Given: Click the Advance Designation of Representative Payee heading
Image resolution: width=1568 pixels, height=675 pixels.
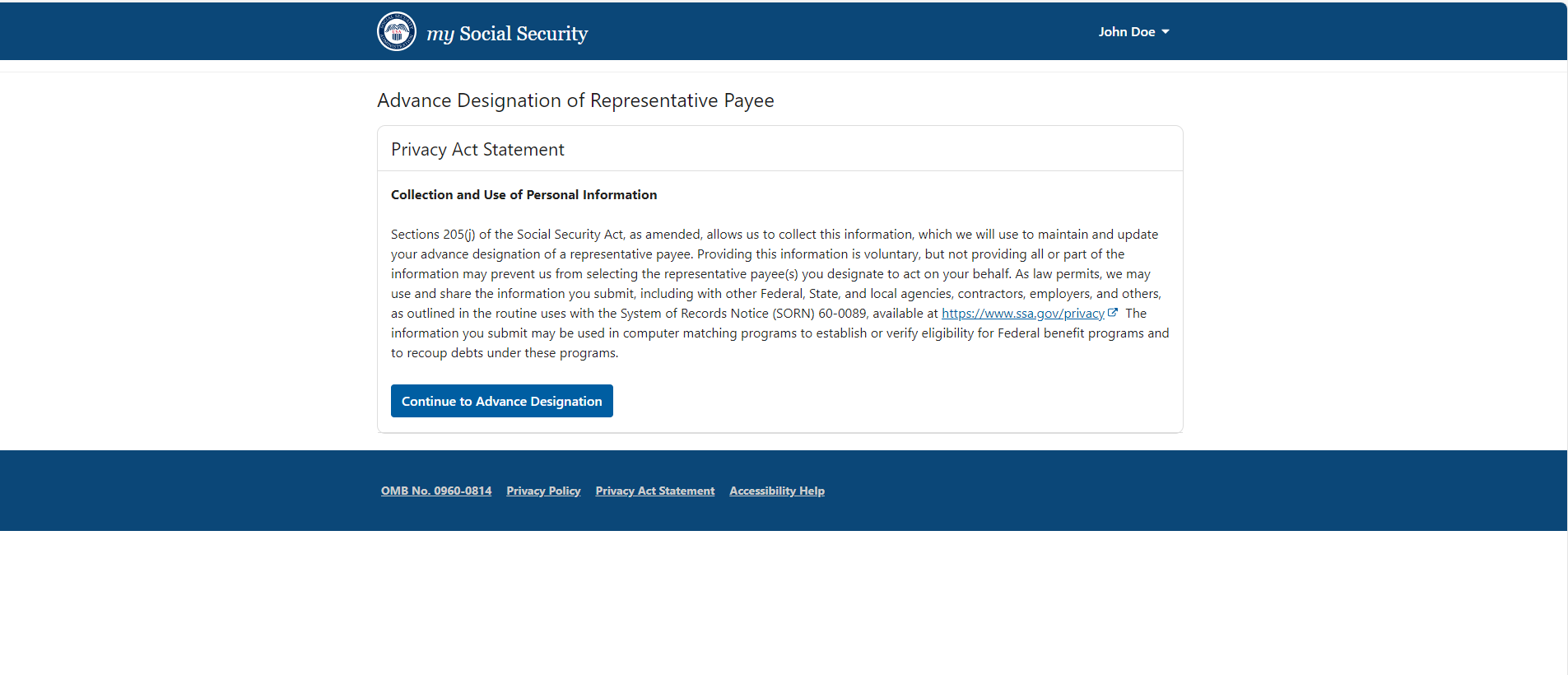Looking at the screenshot, I should (575, 100).
